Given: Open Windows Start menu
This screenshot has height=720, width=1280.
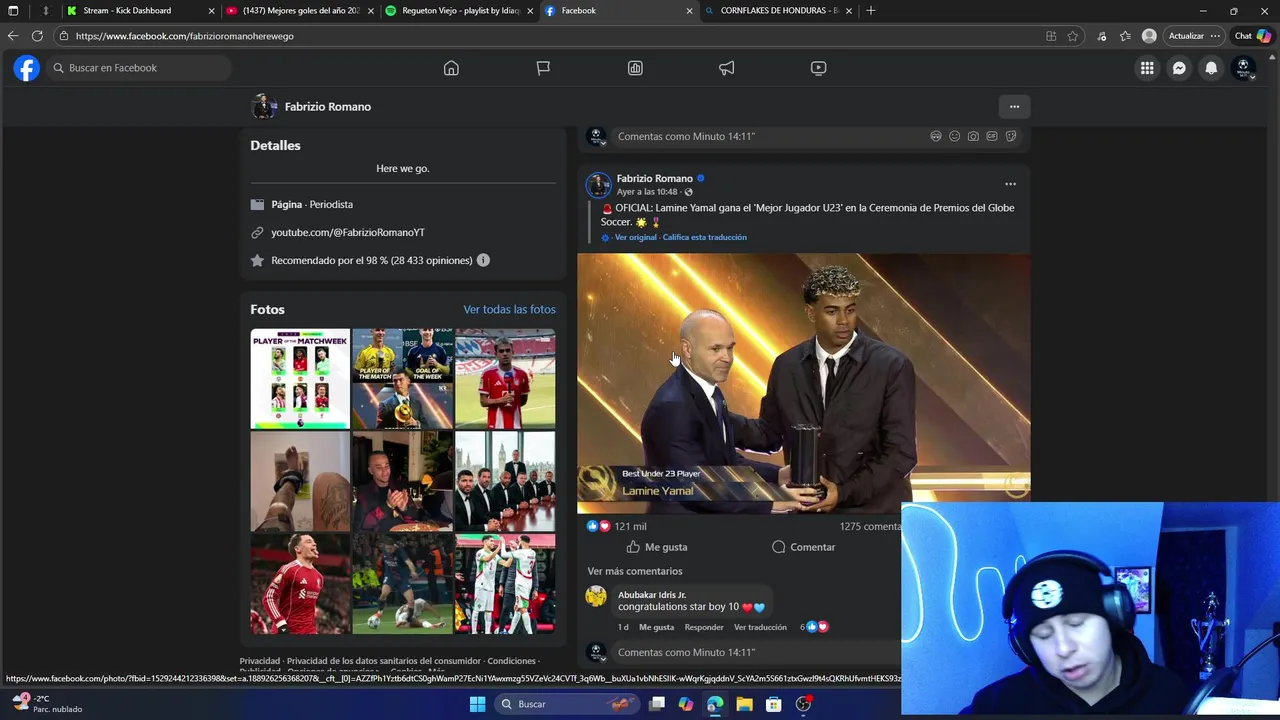Looking at the screenshot, I should [x=477, y=704].
